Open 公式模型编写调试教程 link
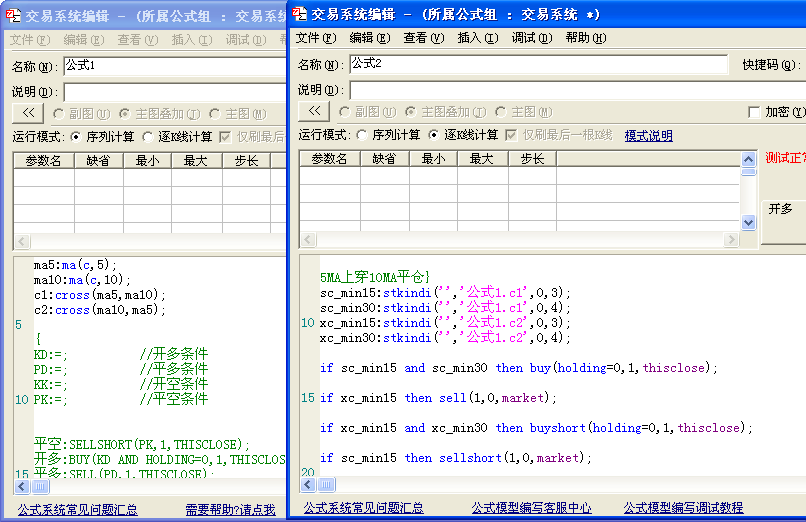Screen dimensions: 806x522 pyautogui.click(x=683, y=508)
